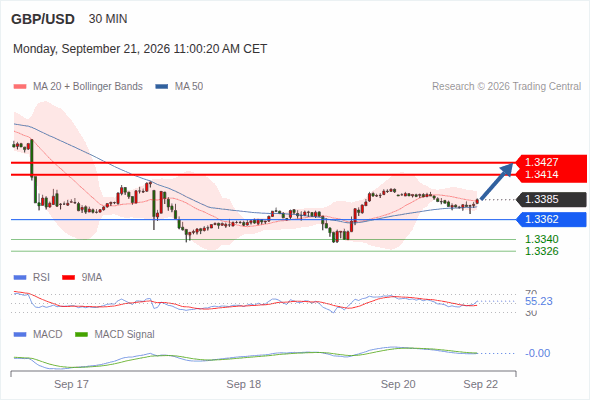Click the MA 50 blue legend swatch
Viewport: 590px width, 400px height.
pos(162,87)
